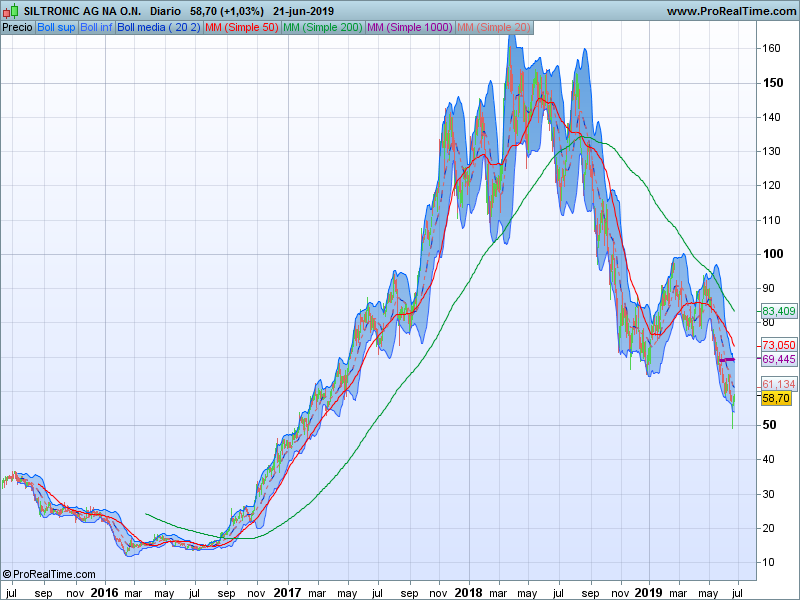Open the Boll media (20 2) label

tap(159, 28)
